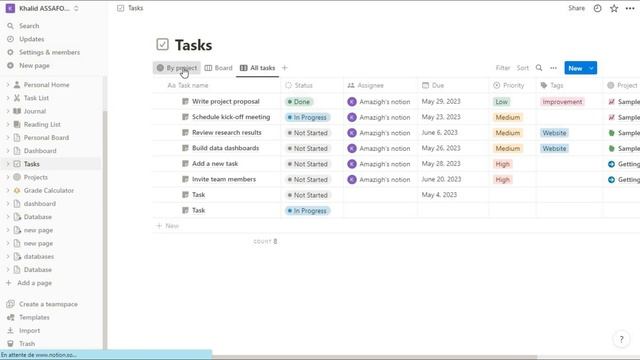Screen dimensions: 640x360
Task: Open the Journal book icon
Action: click(17, 111)
